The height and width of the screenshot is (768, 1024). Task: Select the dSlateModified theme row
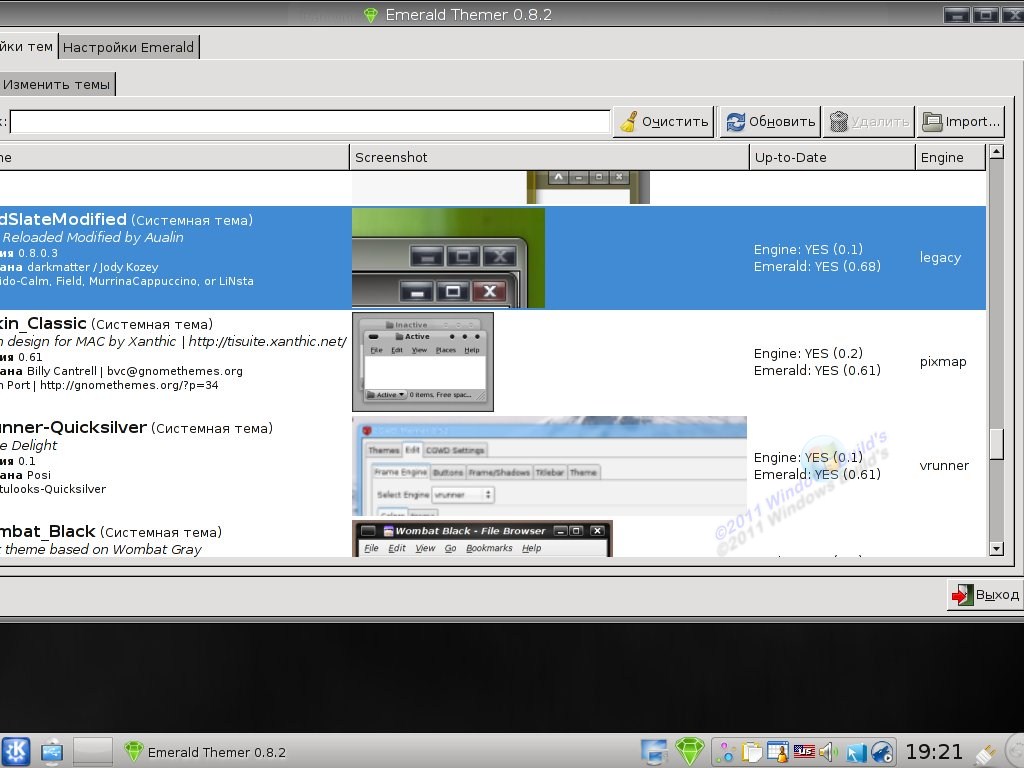click(x=492, y=258)
